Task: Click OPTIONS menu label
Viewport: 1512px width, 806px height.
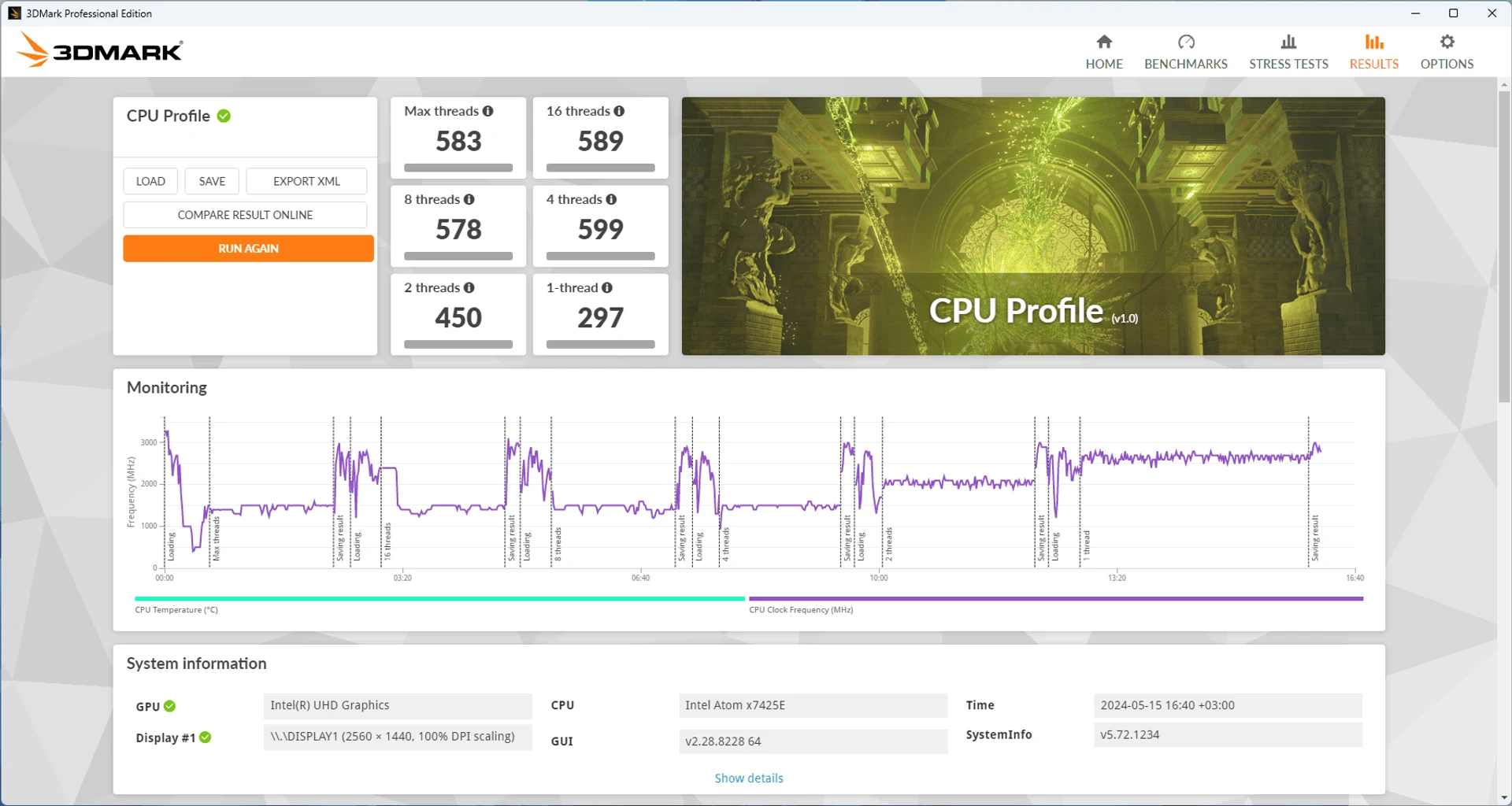Action: click(x=1447, y=65)
